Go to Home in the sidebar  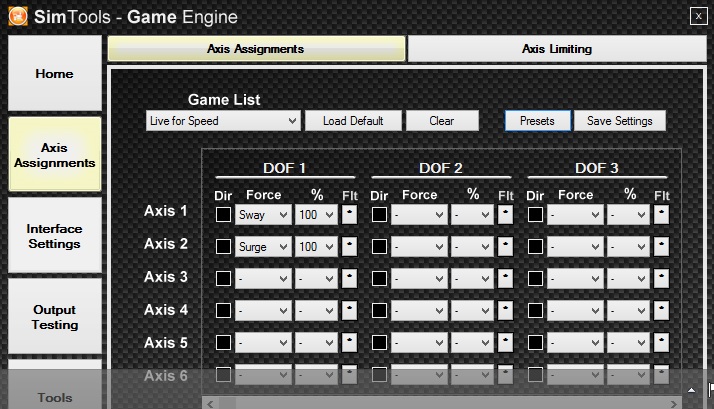click(x=55, y=73)
